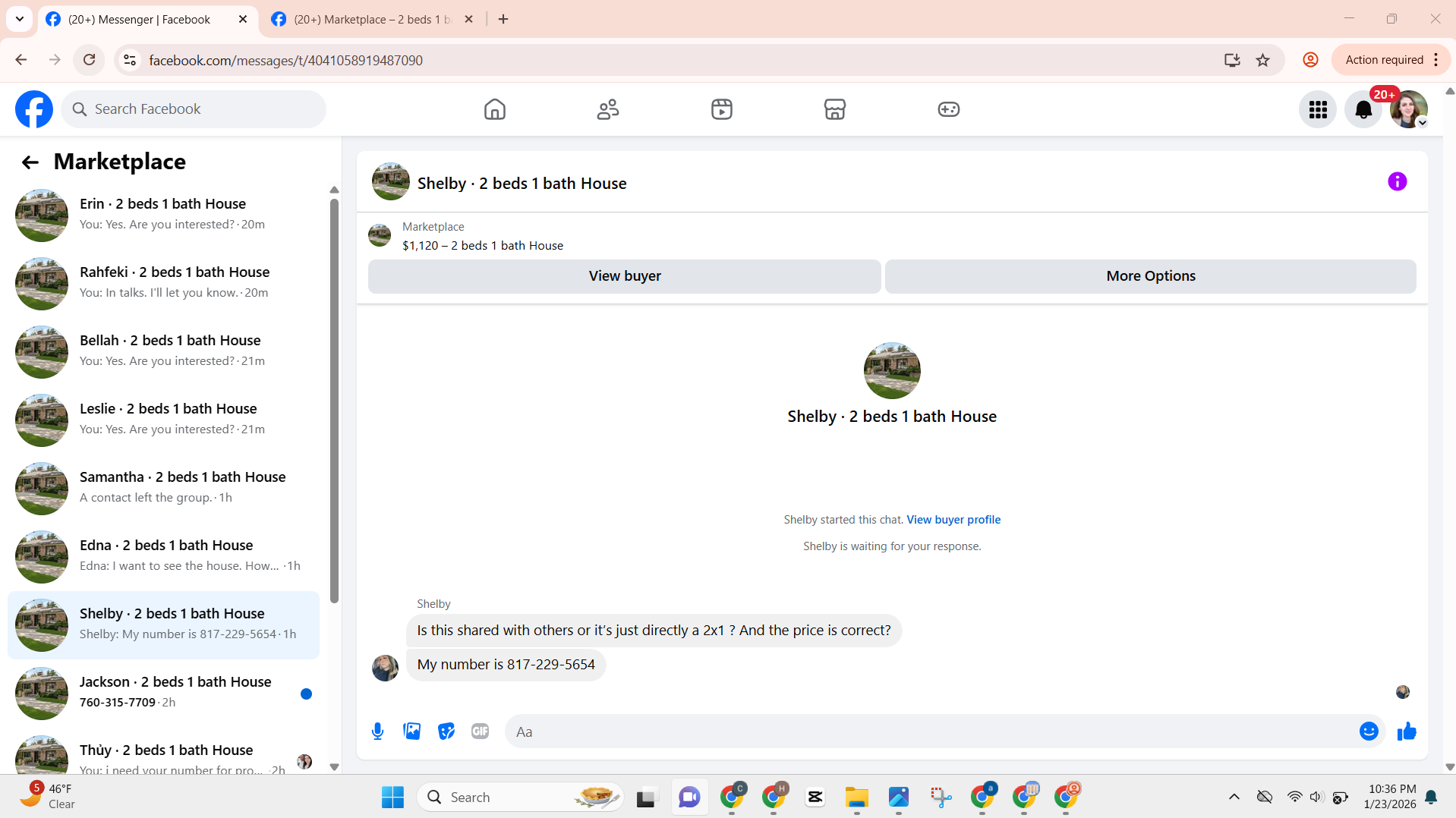Click Shelby's avatar beside phone number message

(385, 668)
